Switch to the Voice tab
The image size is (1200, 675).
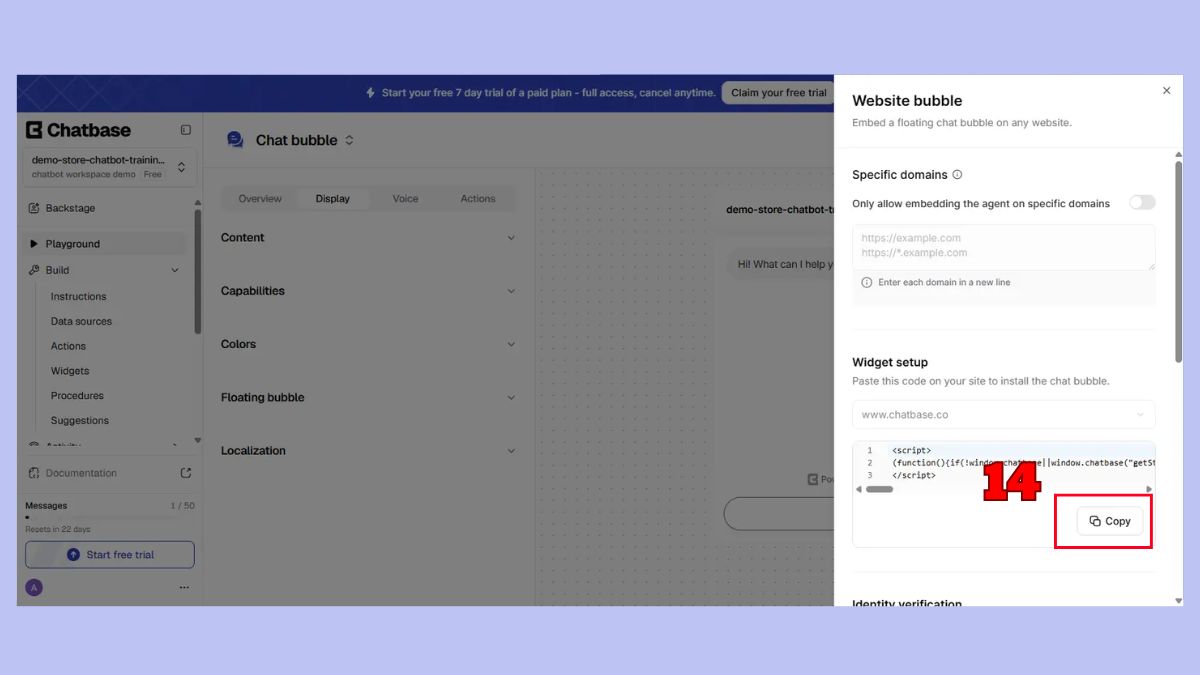405,199
